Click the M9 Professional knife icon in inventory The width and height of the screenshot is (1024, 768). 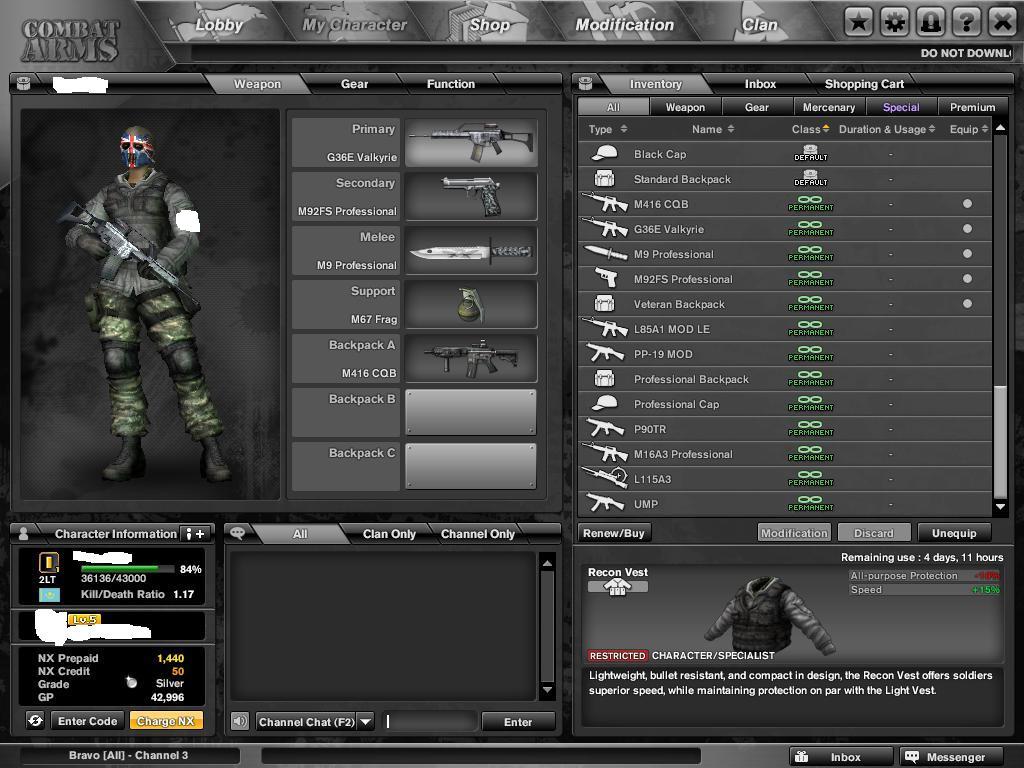click(x=605, y=253)
